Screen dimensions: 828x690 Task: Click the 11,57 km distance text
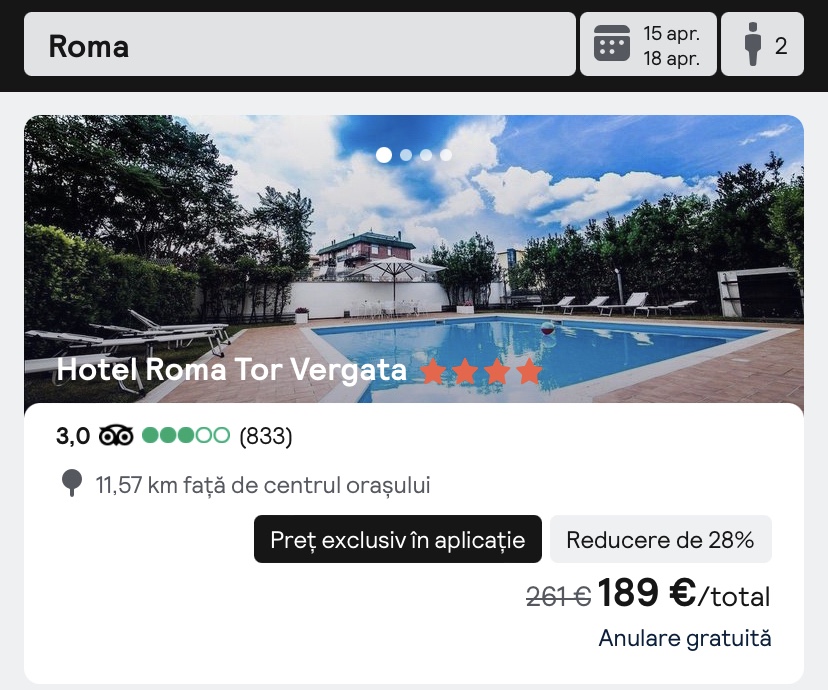point(263,486)
